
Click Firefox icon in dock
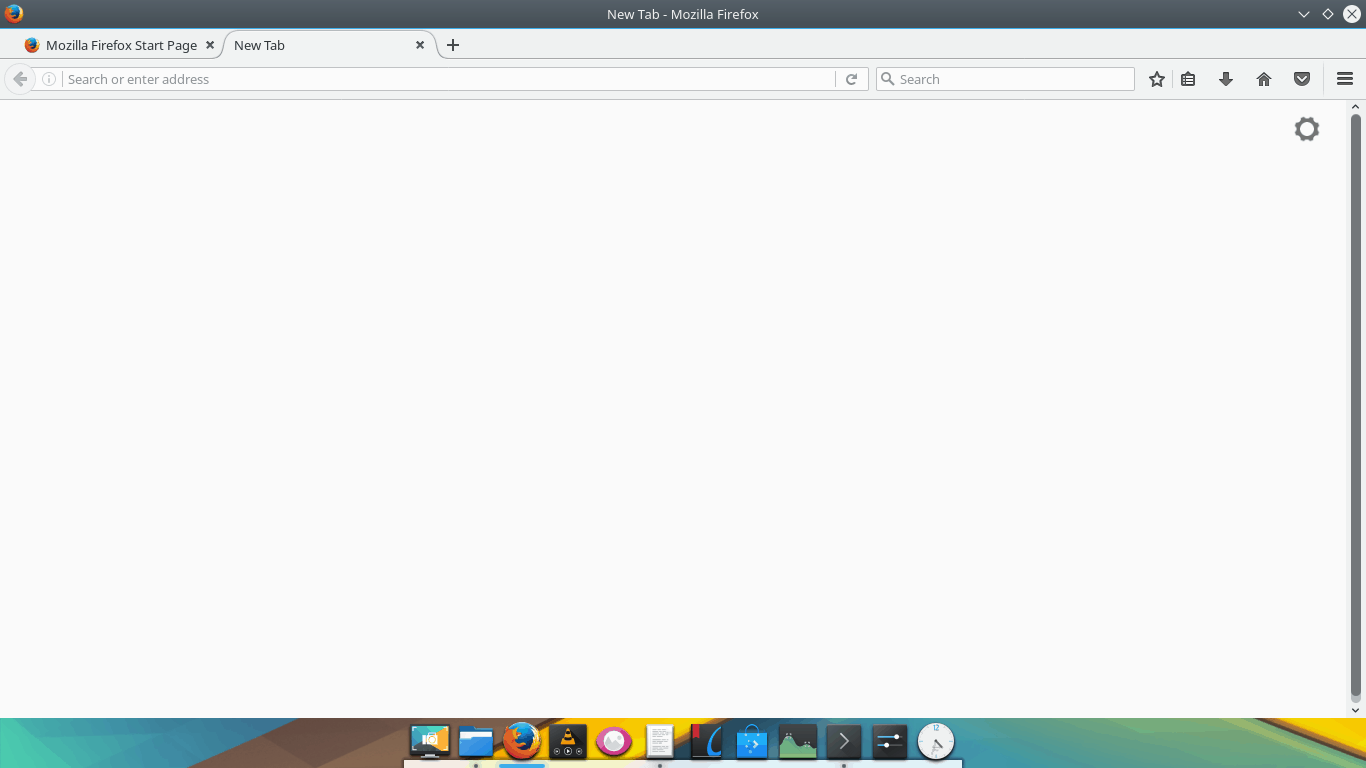(521, 741)
